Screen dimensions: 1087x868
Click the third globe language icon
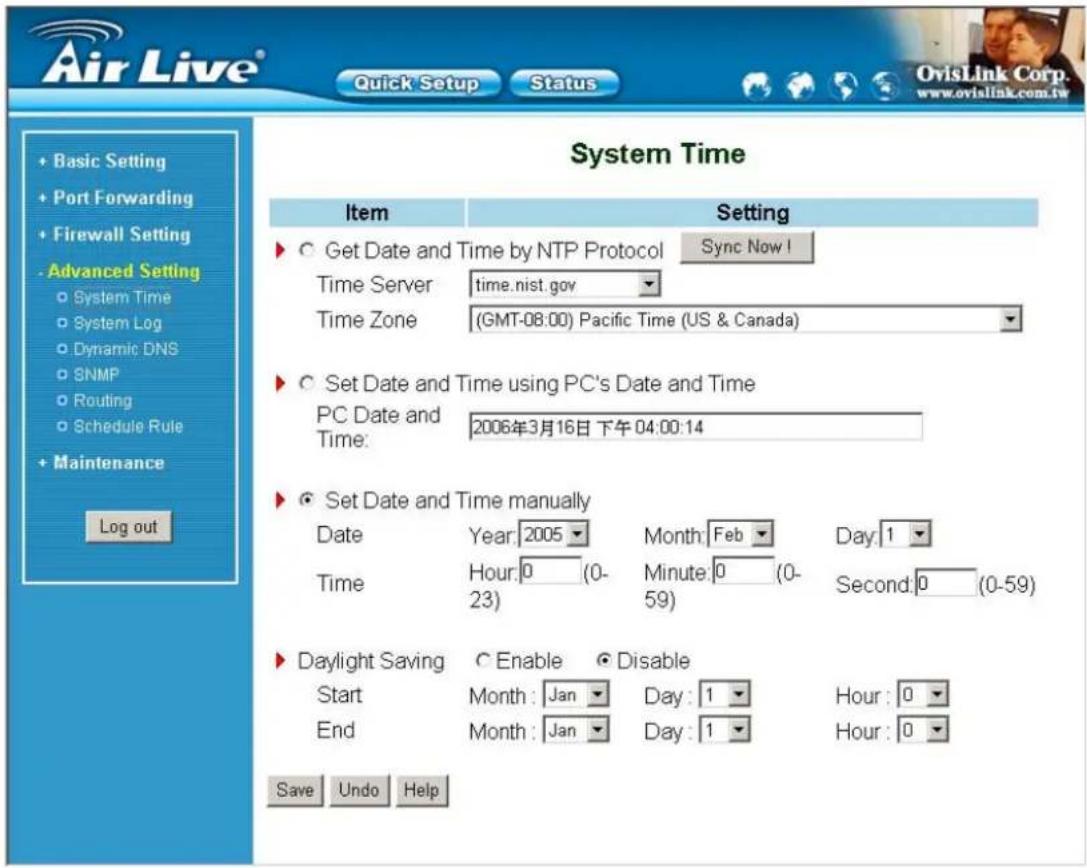844,86
